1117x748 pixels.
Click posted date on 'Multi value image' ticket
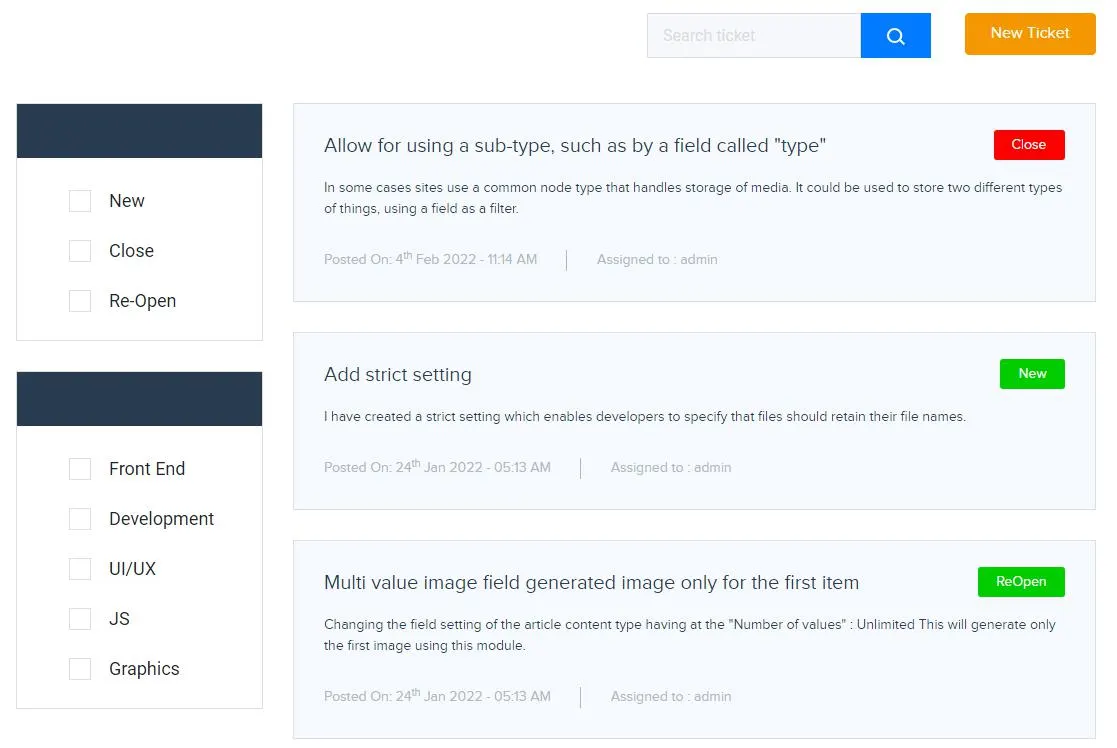click(437, 696)
